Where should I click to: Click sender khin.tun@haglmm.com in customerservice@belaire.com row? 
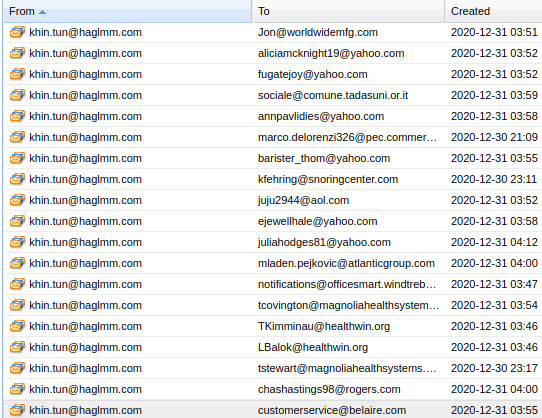(x=85, y=410)
